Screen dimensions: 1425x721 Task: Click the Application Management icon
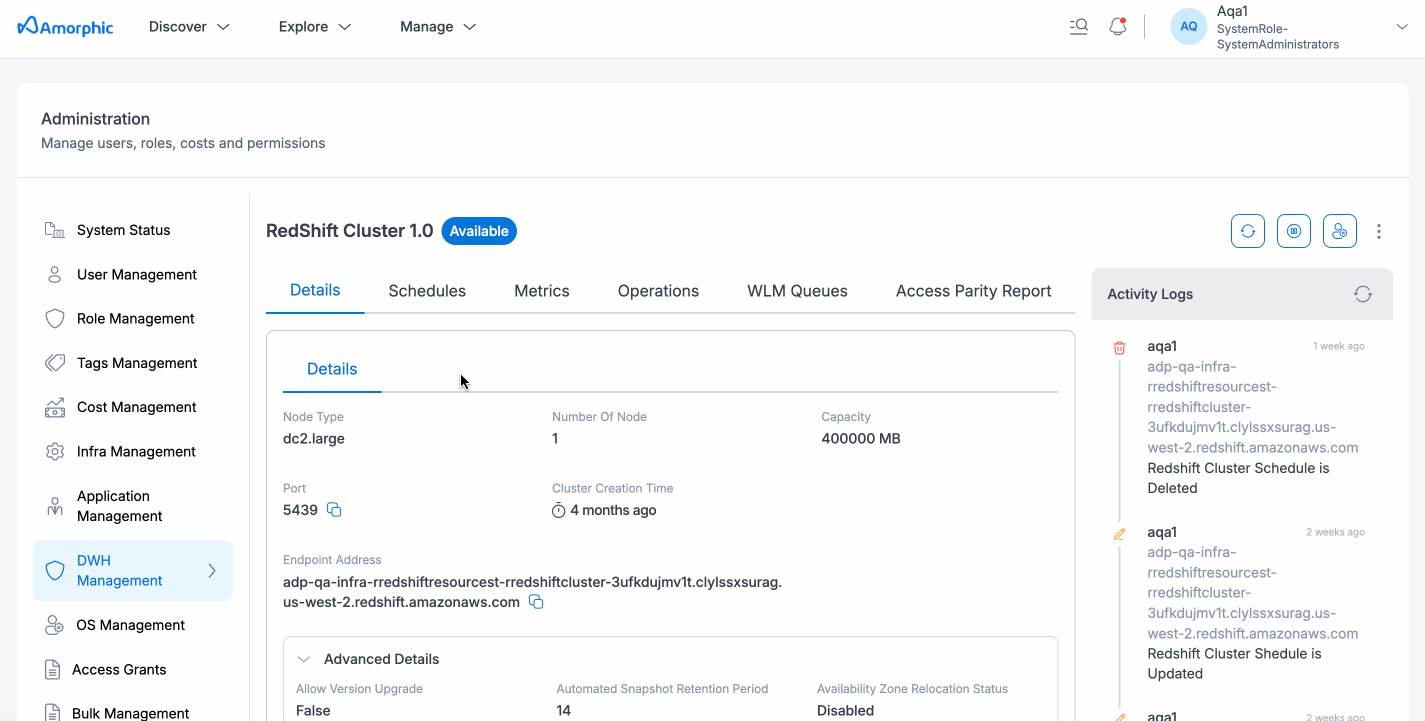(x=55, y=506)
